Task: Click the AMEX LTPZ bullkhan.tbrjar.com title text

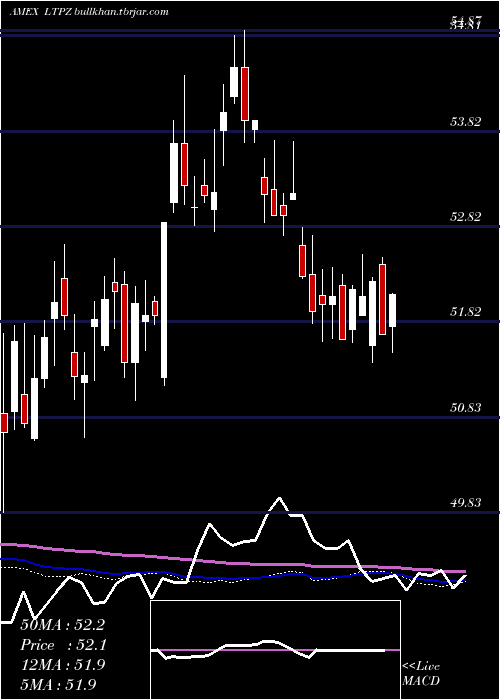Action: 89,12
